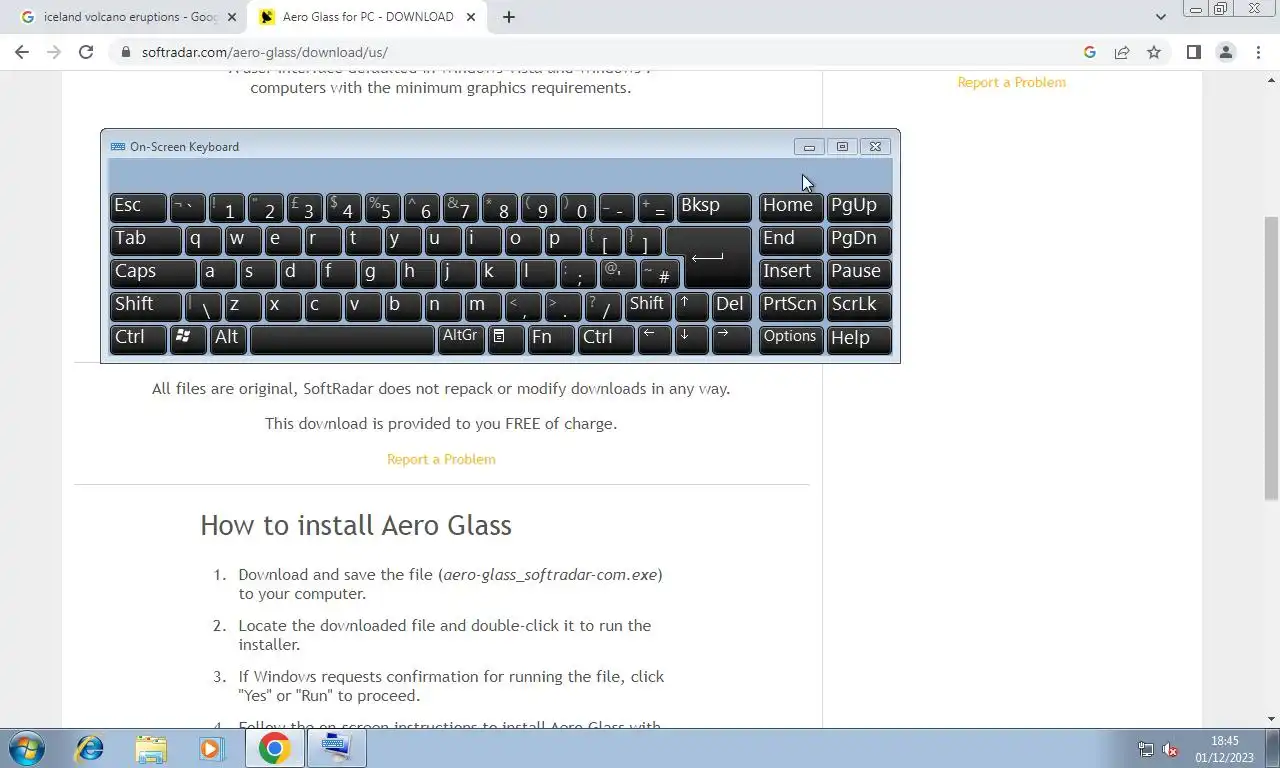
Task: Toggle the AltGr key on On-Screen Keyboard
Action: [x=461, y=338]
